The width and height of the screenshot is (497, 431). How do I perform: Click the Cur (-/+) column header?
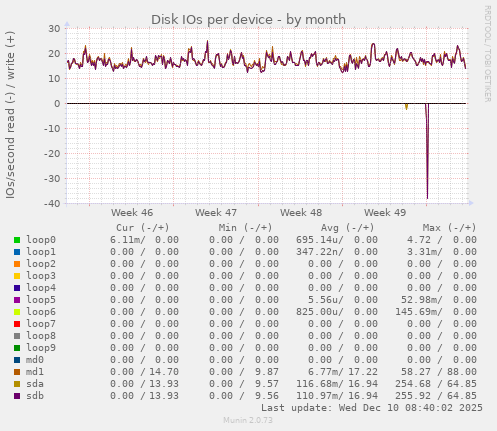pyautogui.click(x=143, y=228)
